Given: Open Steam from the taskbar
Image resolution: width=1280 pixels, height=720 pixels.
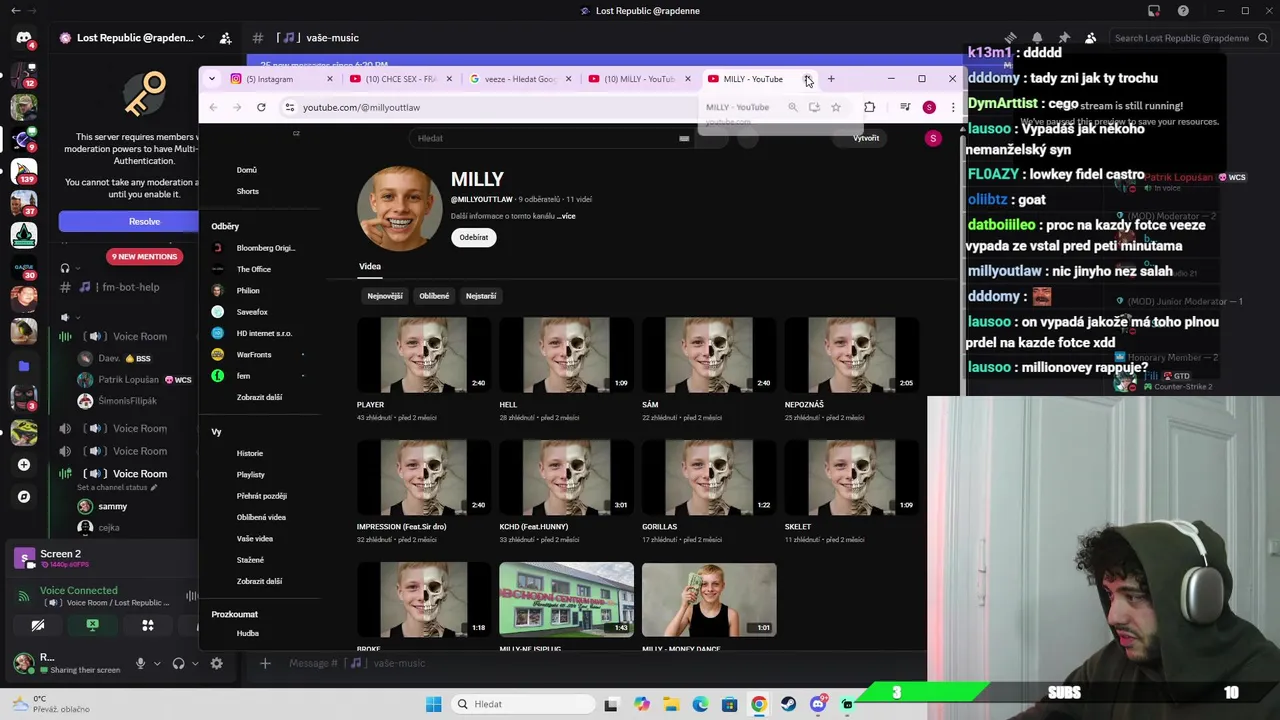Looking at the screenshot, I should (x=789, y=704).
